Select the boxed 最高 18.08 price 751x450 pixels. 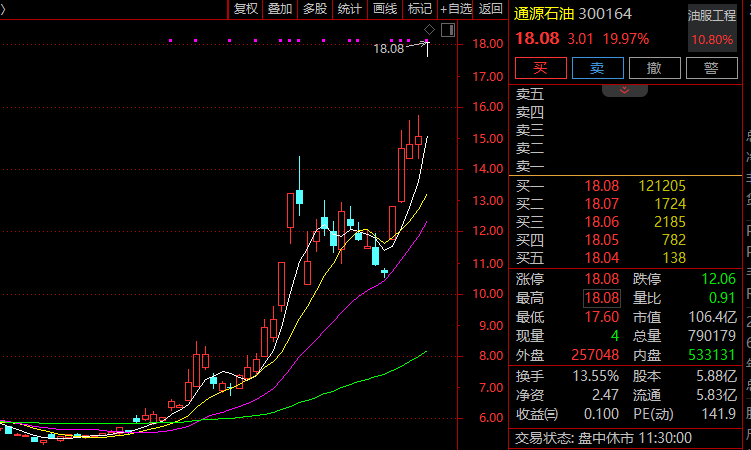(x=601, y=297)
